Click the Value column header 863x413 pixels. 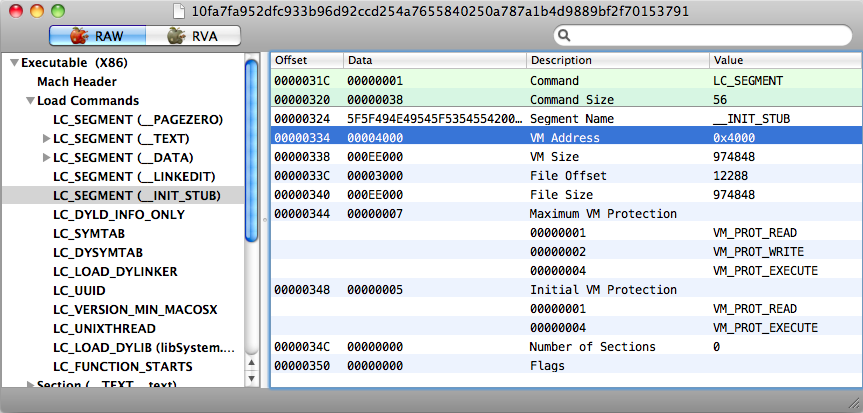pos(780,60)
